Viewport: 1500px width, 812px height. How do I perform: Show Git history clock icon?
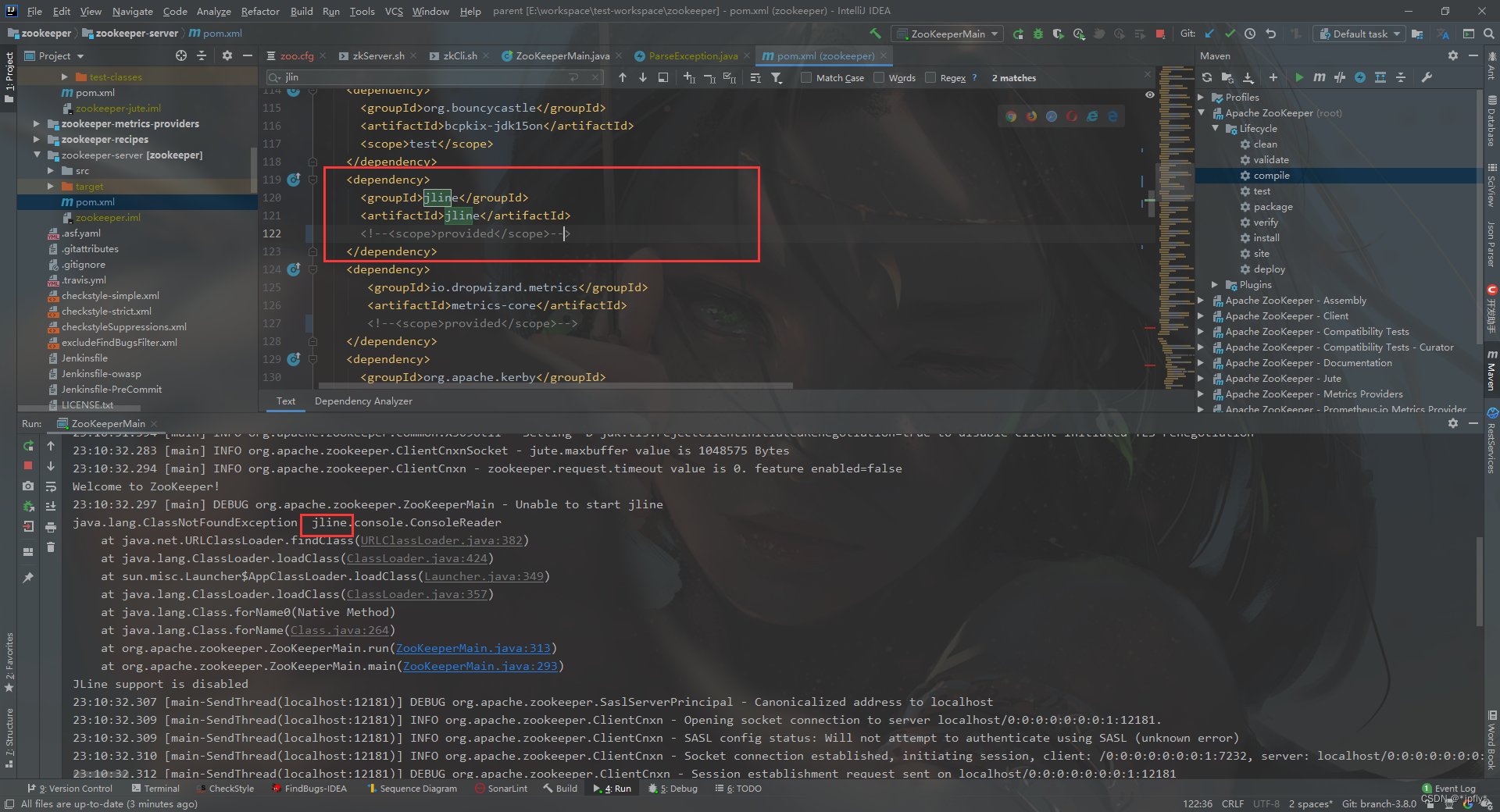tap(1250, 34)
